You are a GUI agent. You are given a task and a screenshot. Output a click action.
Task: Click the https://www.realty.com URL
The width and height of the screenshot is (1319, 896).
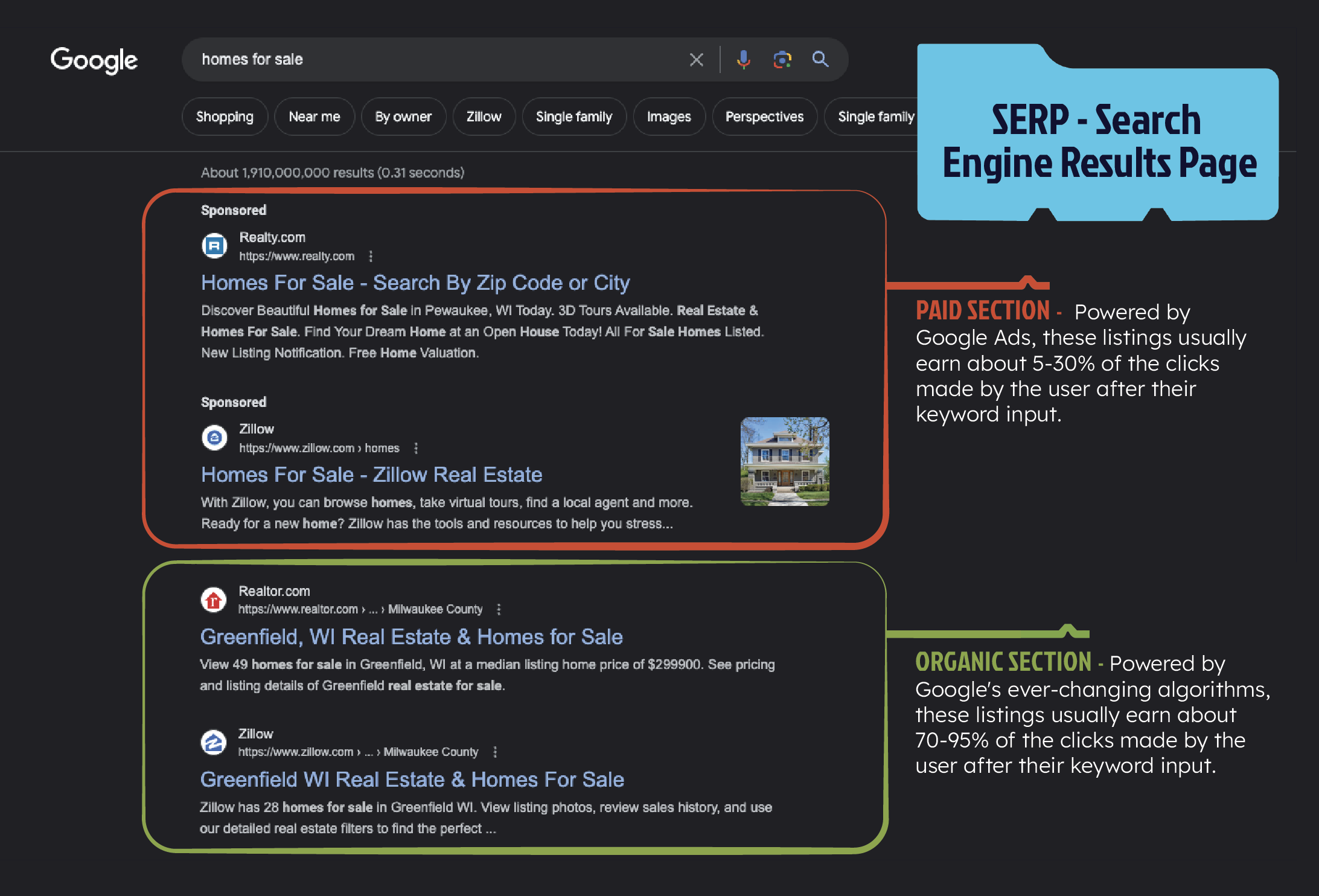[296, 257]
